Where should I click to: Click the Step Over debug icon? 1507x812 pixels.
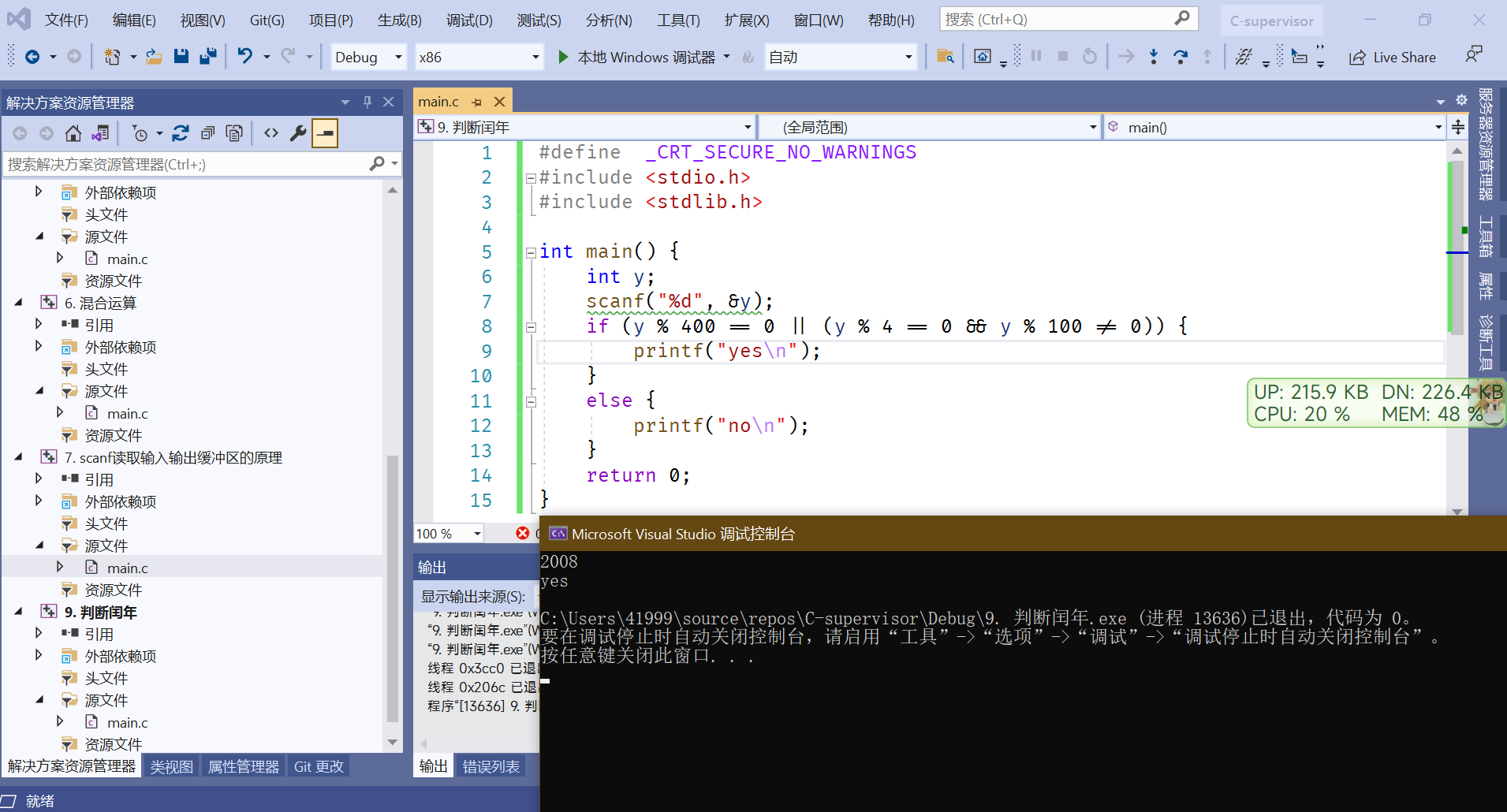(1180, 57)
